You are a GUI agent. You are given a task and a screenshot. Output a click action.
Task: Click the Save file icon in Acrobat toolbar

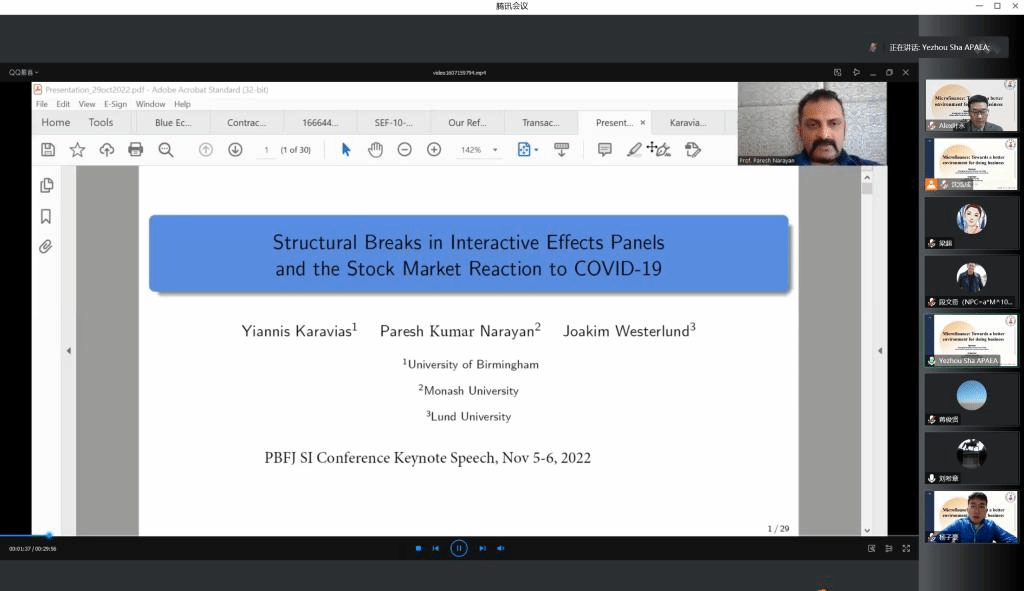coord(47,150)
